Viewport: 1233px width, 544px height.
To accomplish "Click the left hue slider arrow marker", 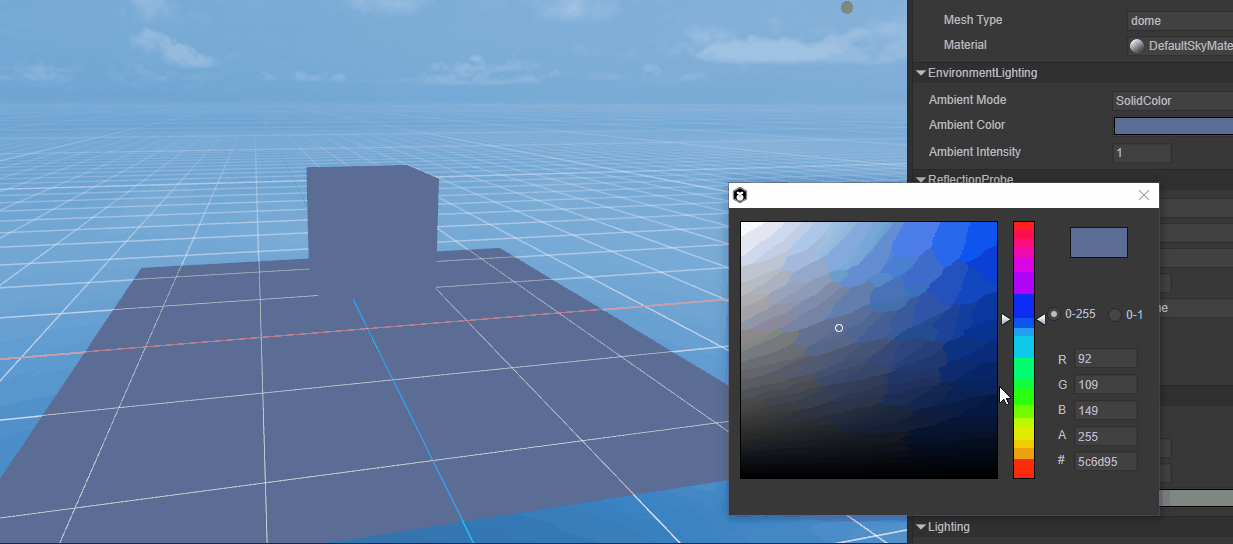I will pyautogui.click(x=1006, y=319).
